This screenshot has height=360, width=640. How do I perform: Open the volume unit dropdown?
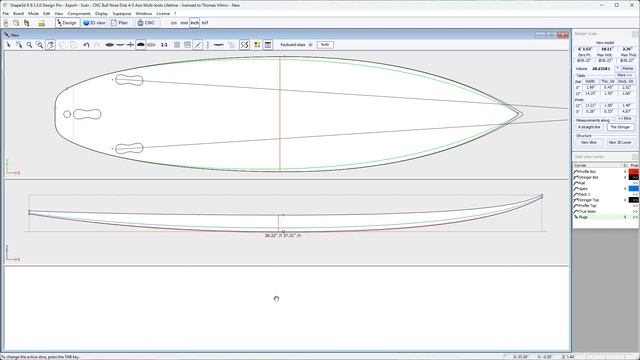pos(618,68)
